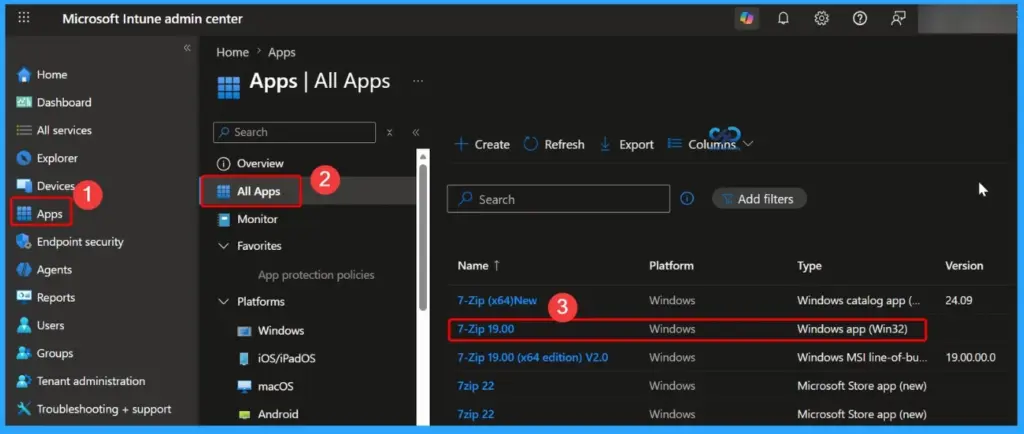Click Add filters button

(x=760, y=199)
